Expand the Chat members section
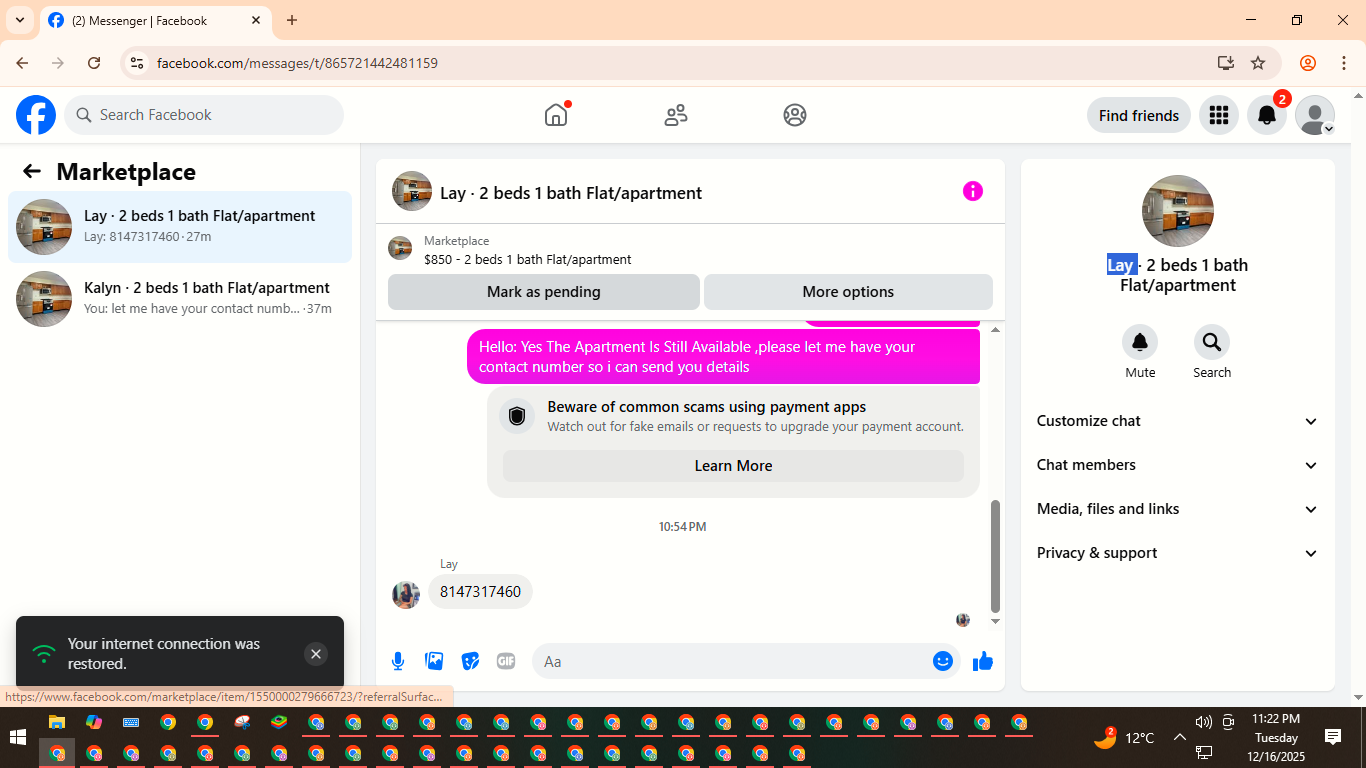This screenshot has width=1366, height=768. tap(1178, 465)
